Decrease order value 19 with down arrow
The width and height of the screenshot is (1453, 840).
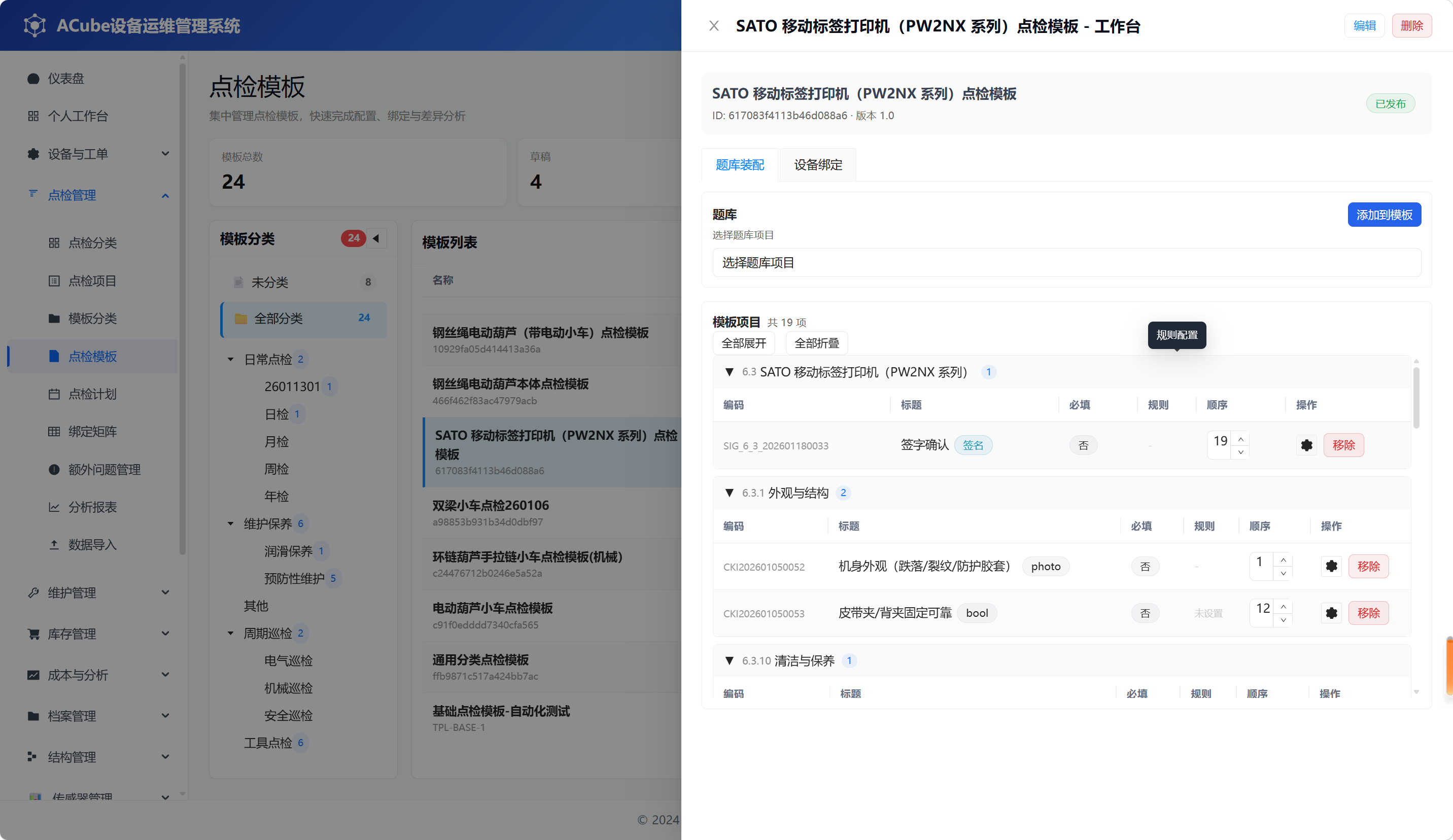click(x=1240, y=452)
